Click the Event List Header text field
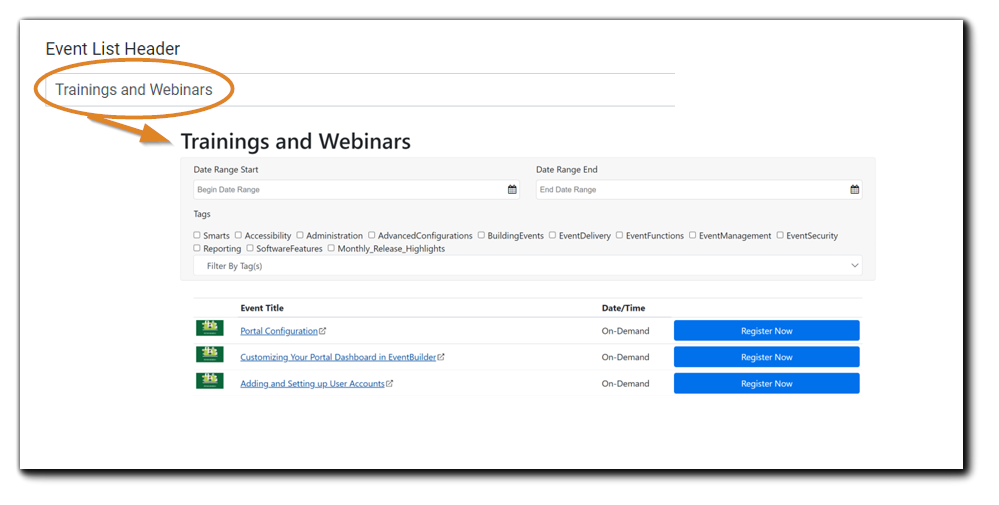The height and width of the screenshot is (505, 999). pos(360,90)
